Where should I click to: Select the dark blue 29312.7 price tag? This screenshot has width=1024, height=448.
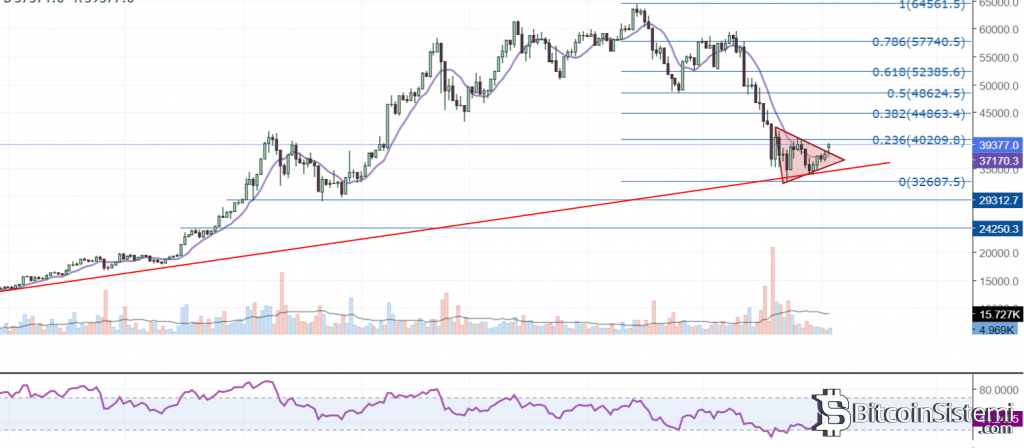pyautogui.click(x=995, y=200)
